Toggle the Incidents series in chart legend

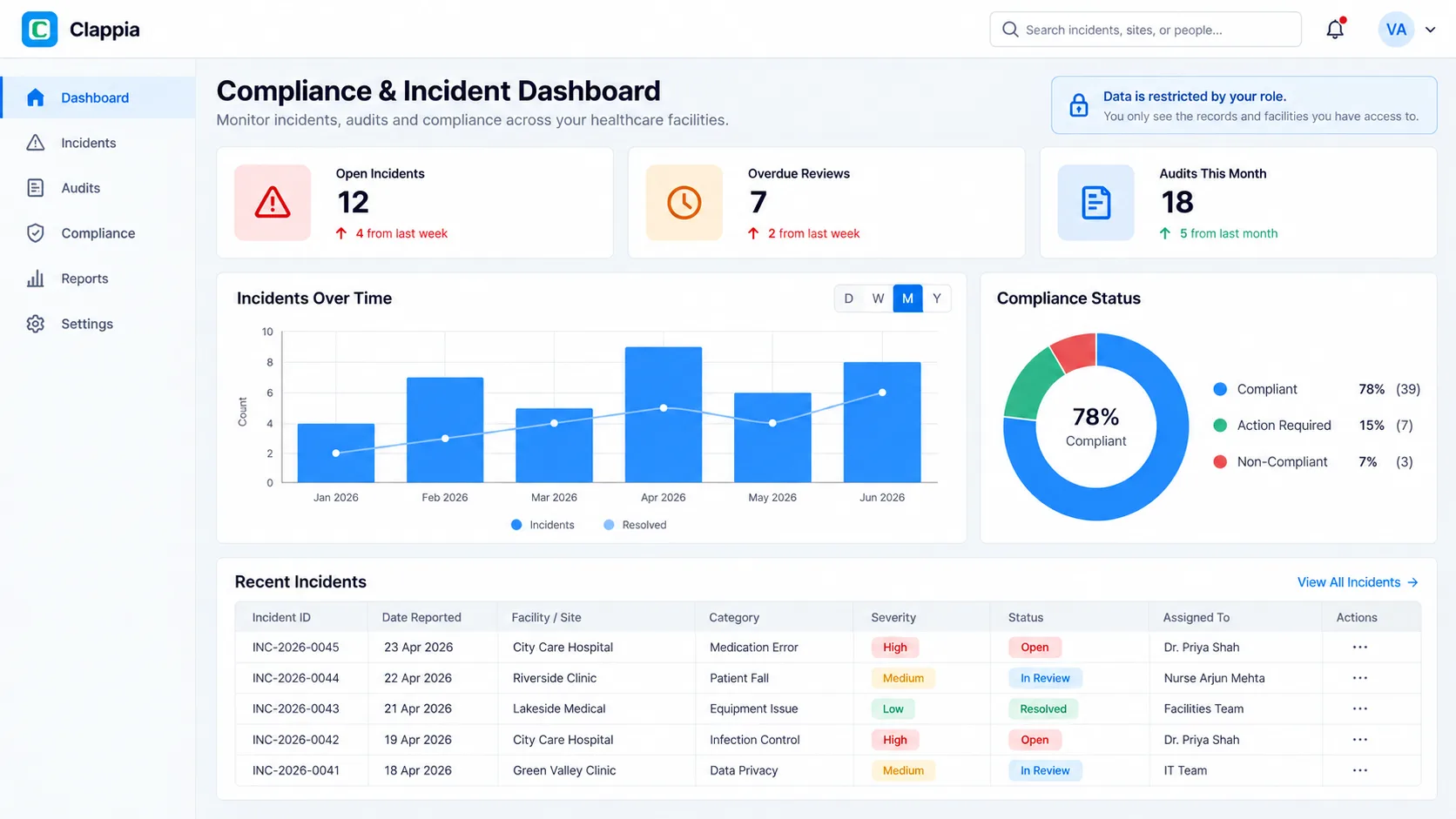tap(543, 525)
